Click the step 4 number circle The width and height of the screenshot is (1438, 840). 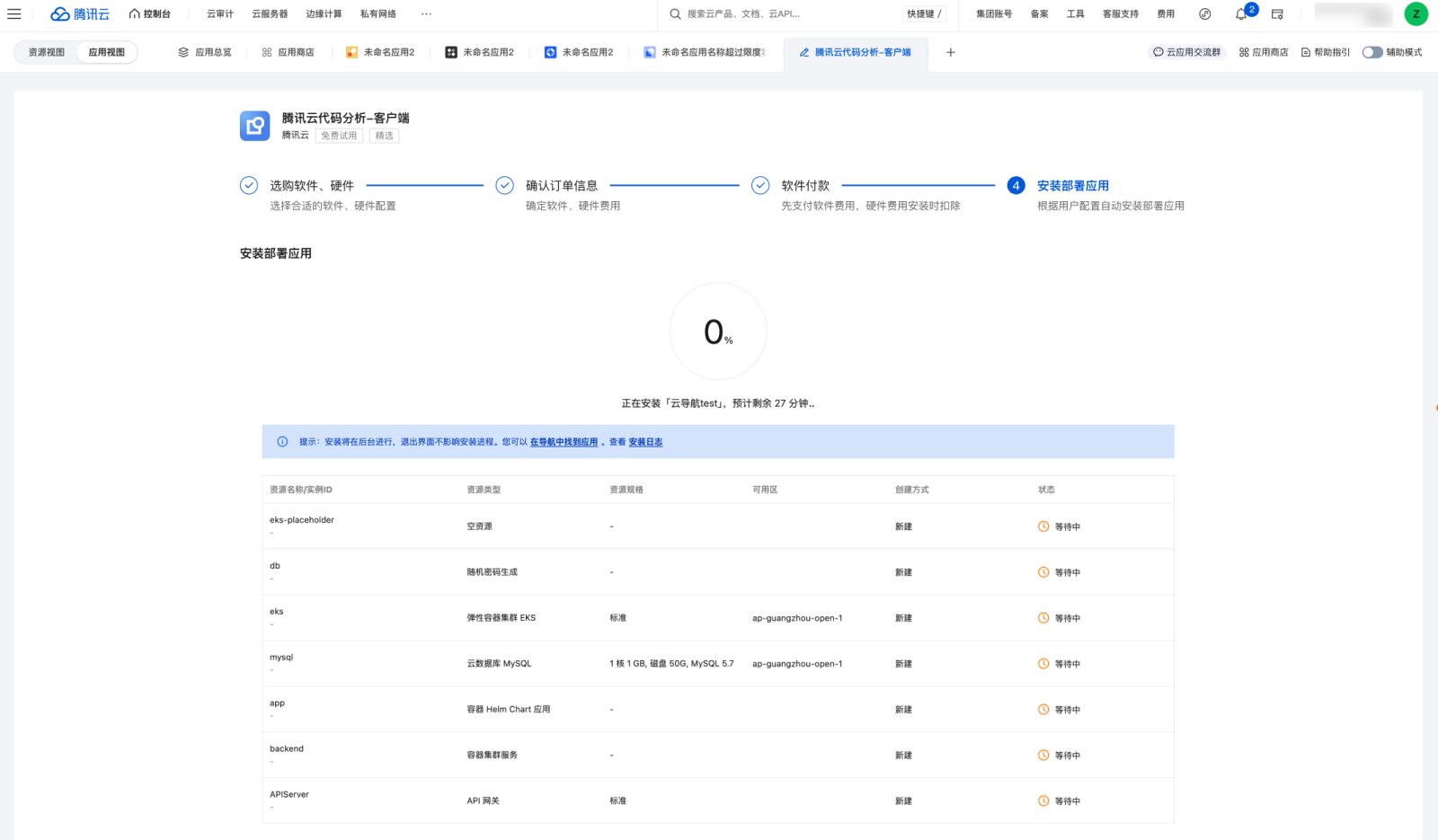coord(1016,185)
